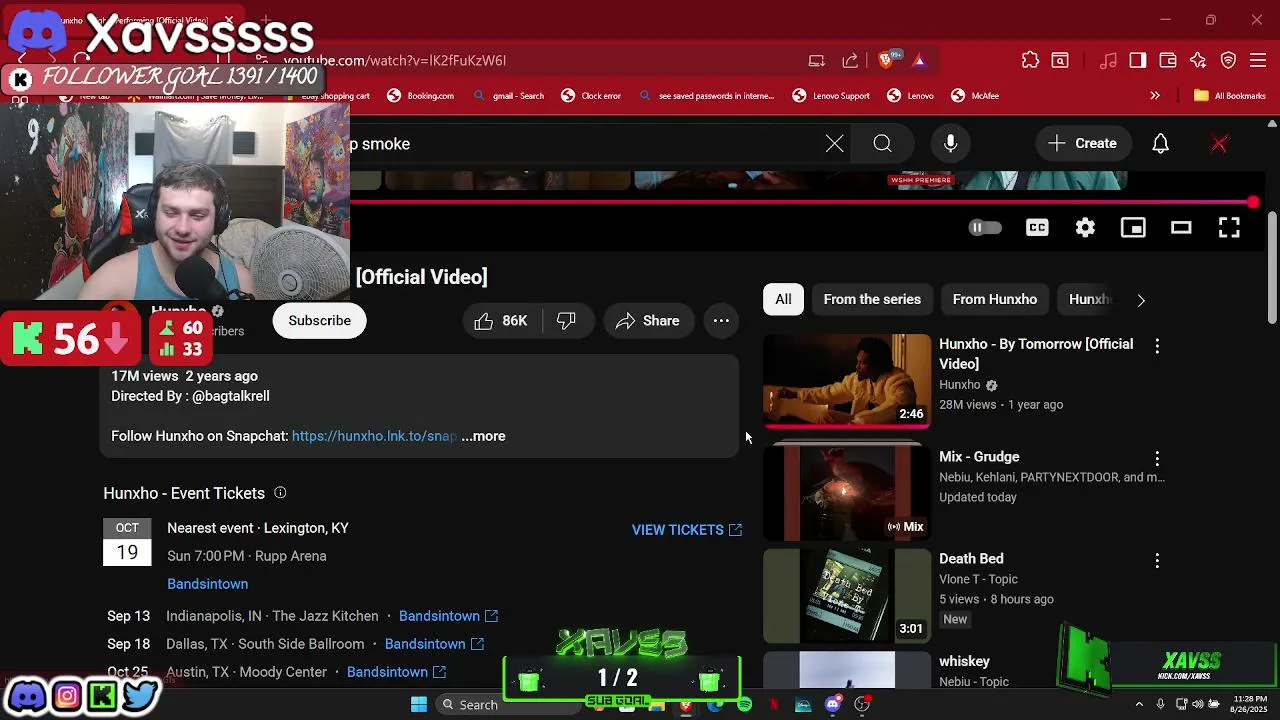This screenshot has width=1280, height=720.
Task: Click 'whiskey' video title
Action: (x=964, y=661)
